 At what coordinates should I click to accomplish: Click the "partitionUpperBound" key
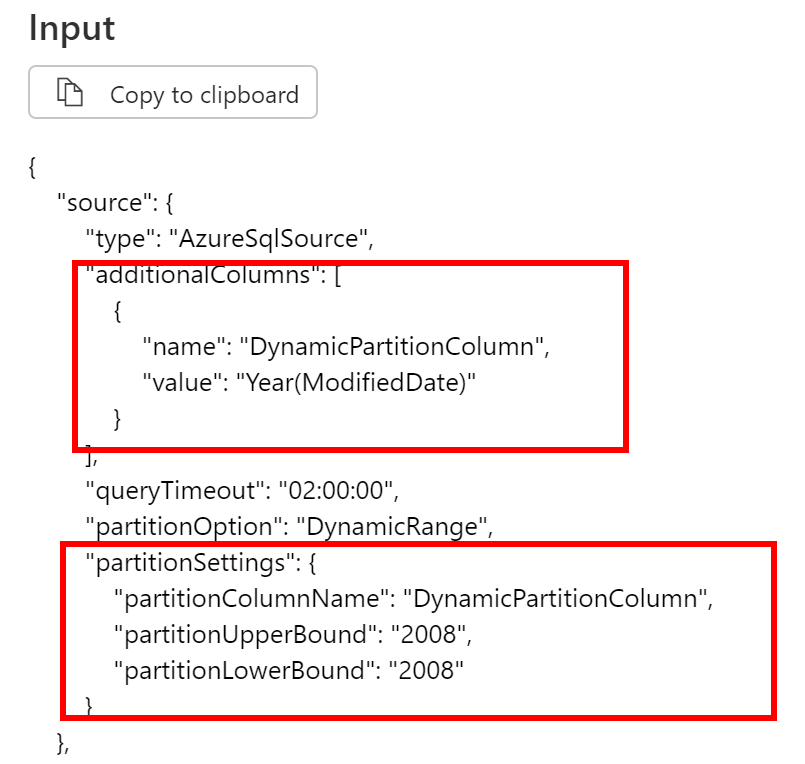(x=246, y=635)
